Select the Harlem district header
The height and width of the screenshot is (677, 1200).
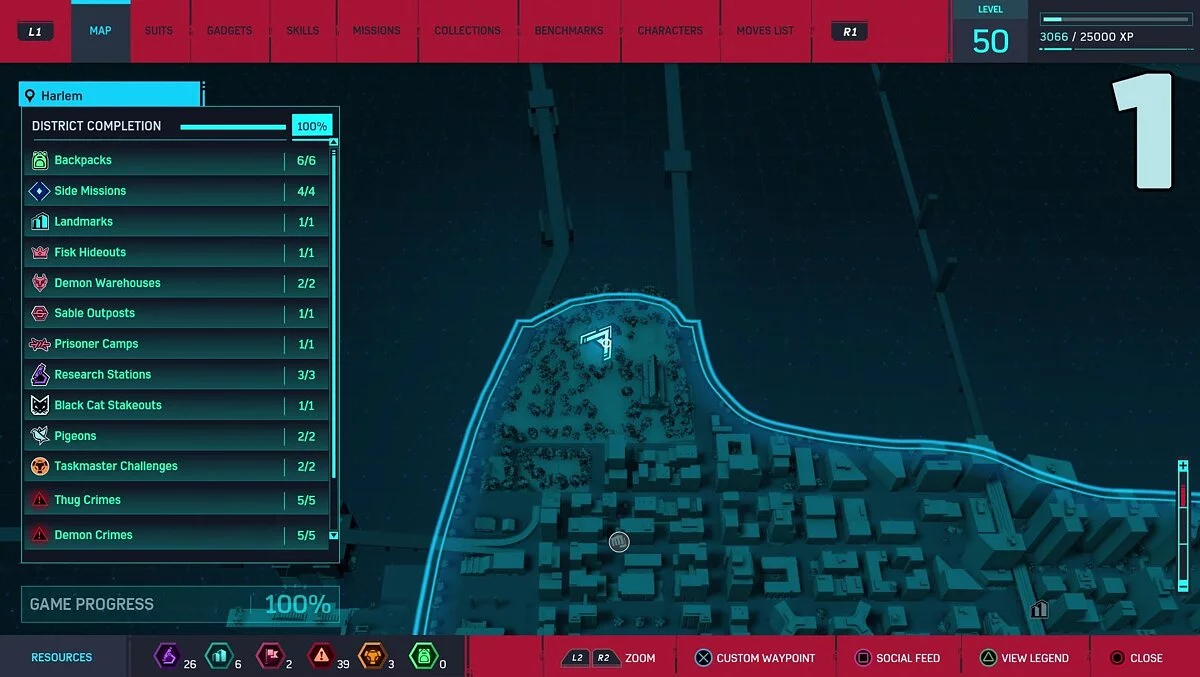(110, 95)
